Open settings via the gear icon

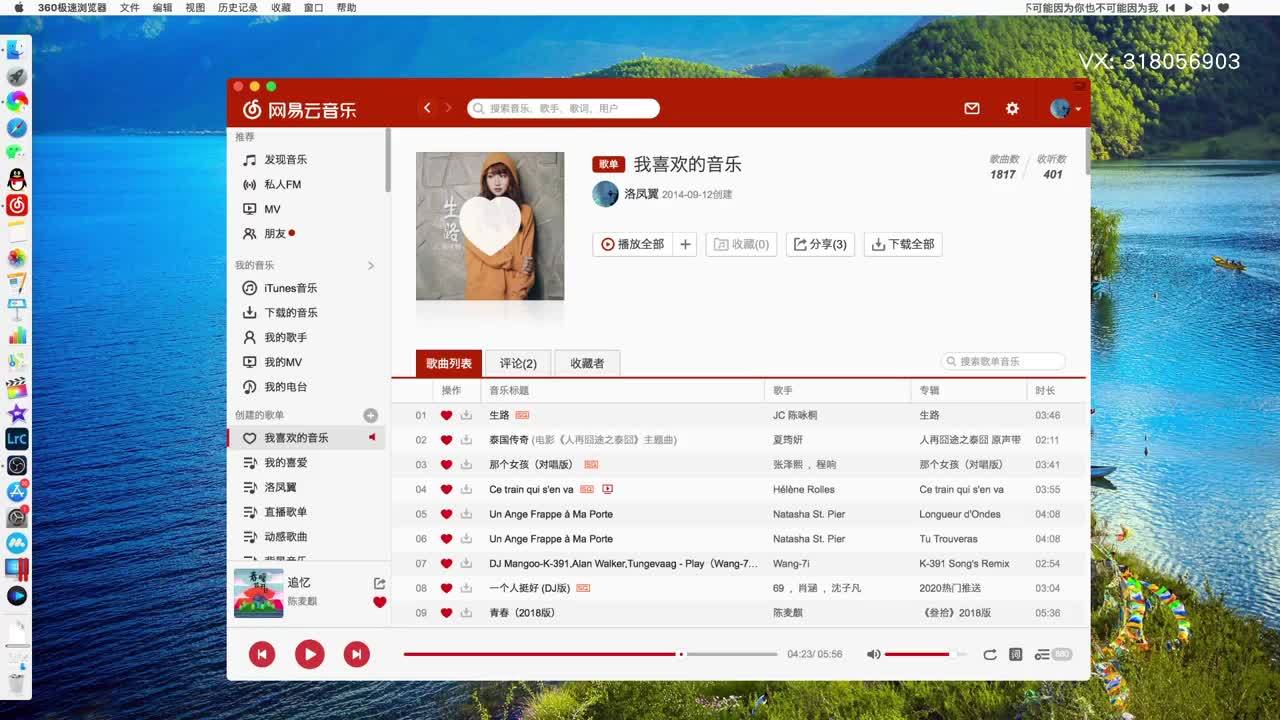click(1012, 108)
